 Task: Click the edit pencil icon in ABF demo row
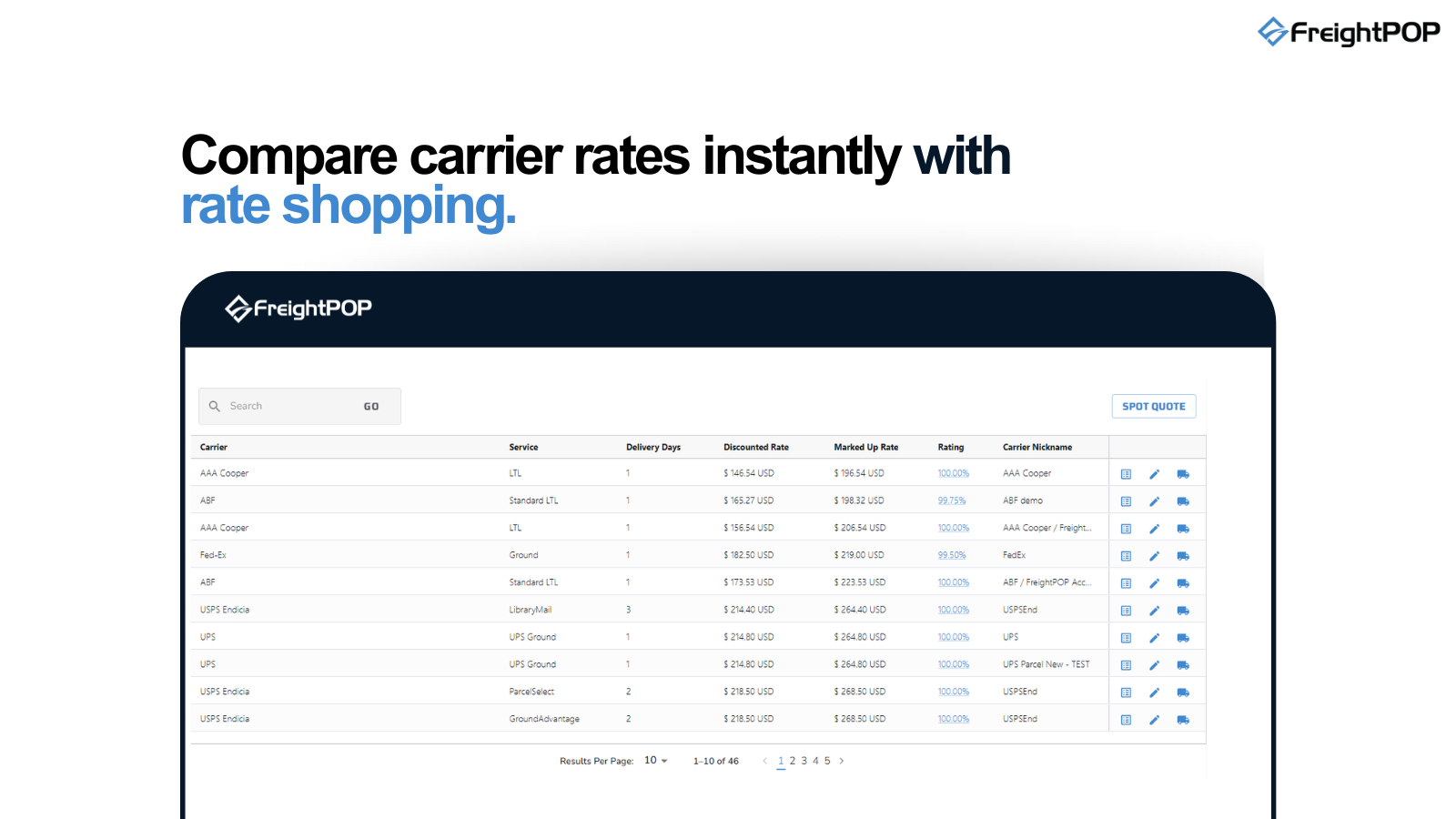[1154, 501]
